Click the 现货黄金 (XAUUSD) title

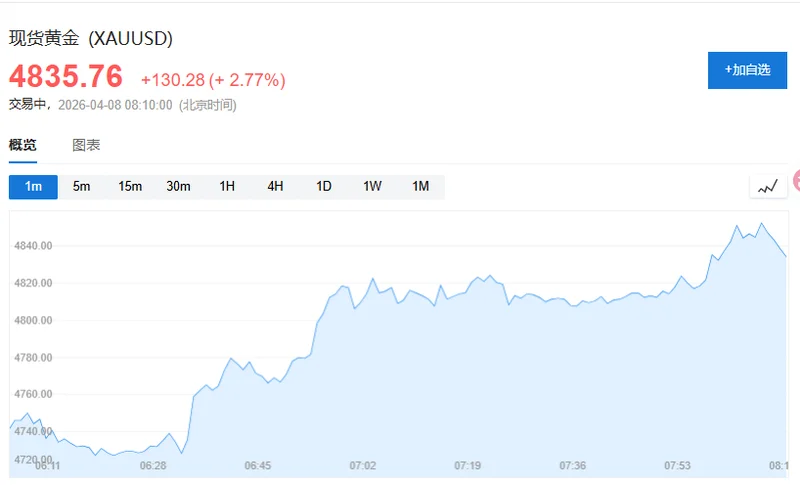point(91,39)
